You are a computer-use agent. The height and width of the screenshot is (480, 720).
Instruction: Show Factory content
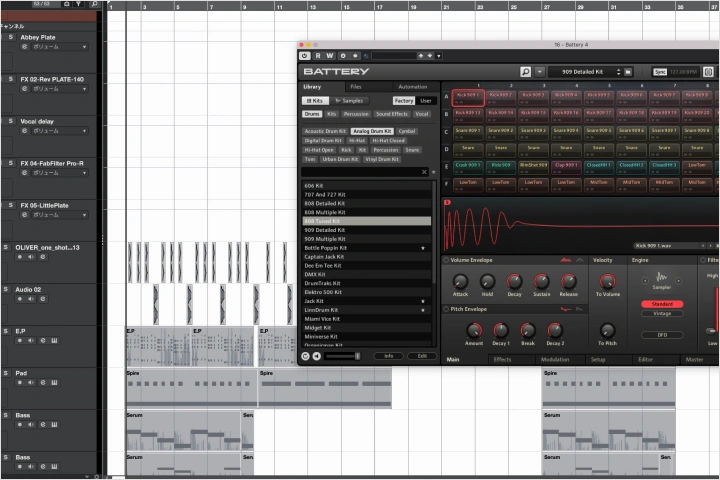(x=404, y=101)
